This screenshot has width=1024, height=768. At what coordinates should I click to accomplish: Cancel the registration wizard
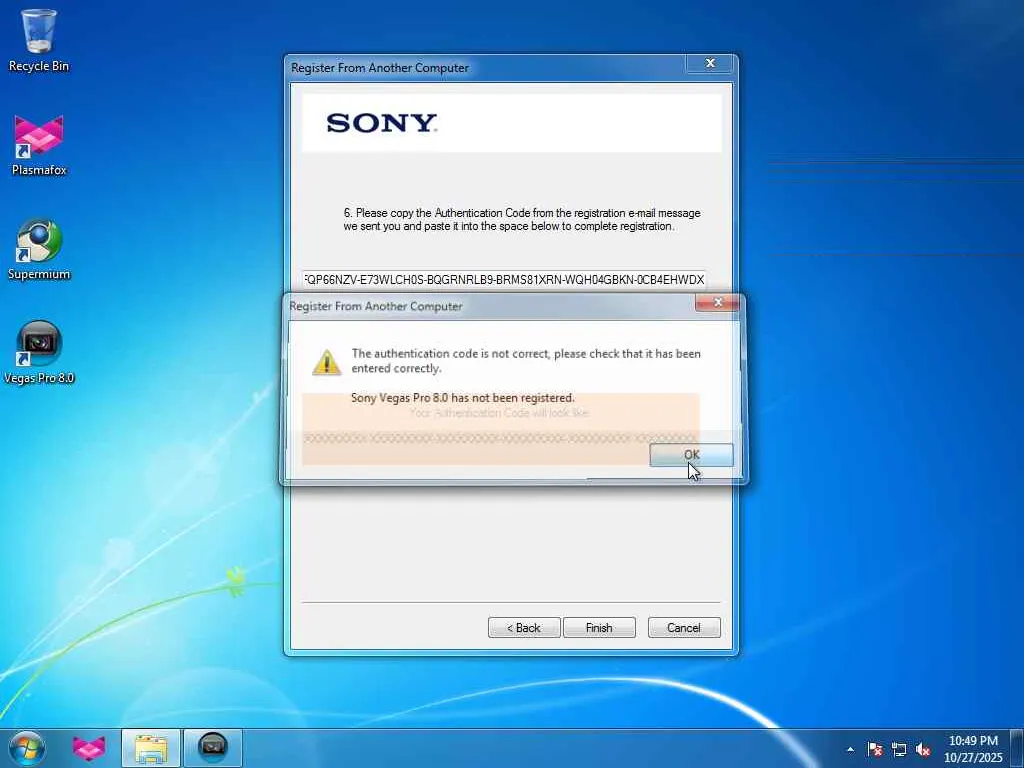[684, 628]
